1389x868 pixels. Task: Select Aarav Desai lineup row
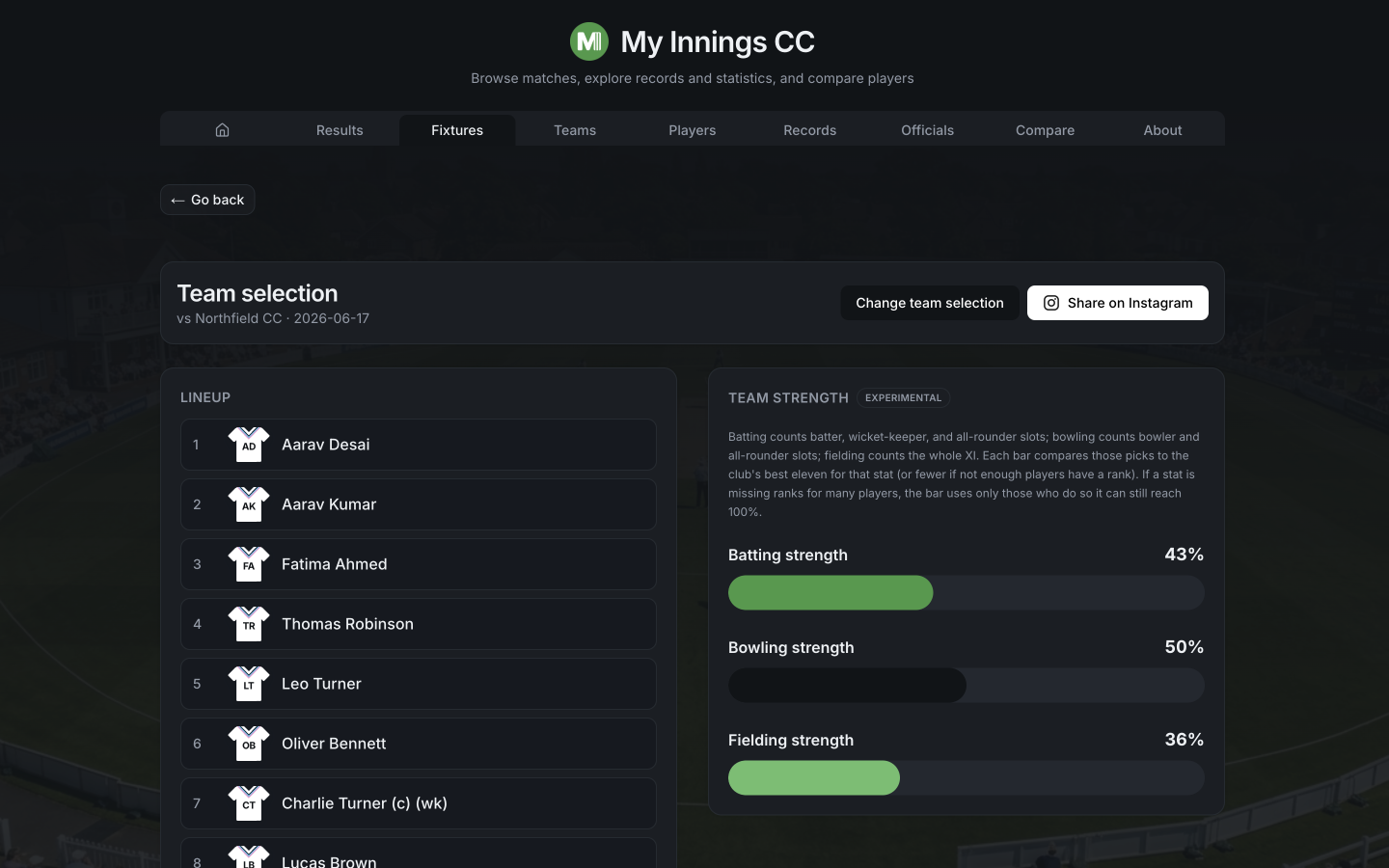[419, 445]
